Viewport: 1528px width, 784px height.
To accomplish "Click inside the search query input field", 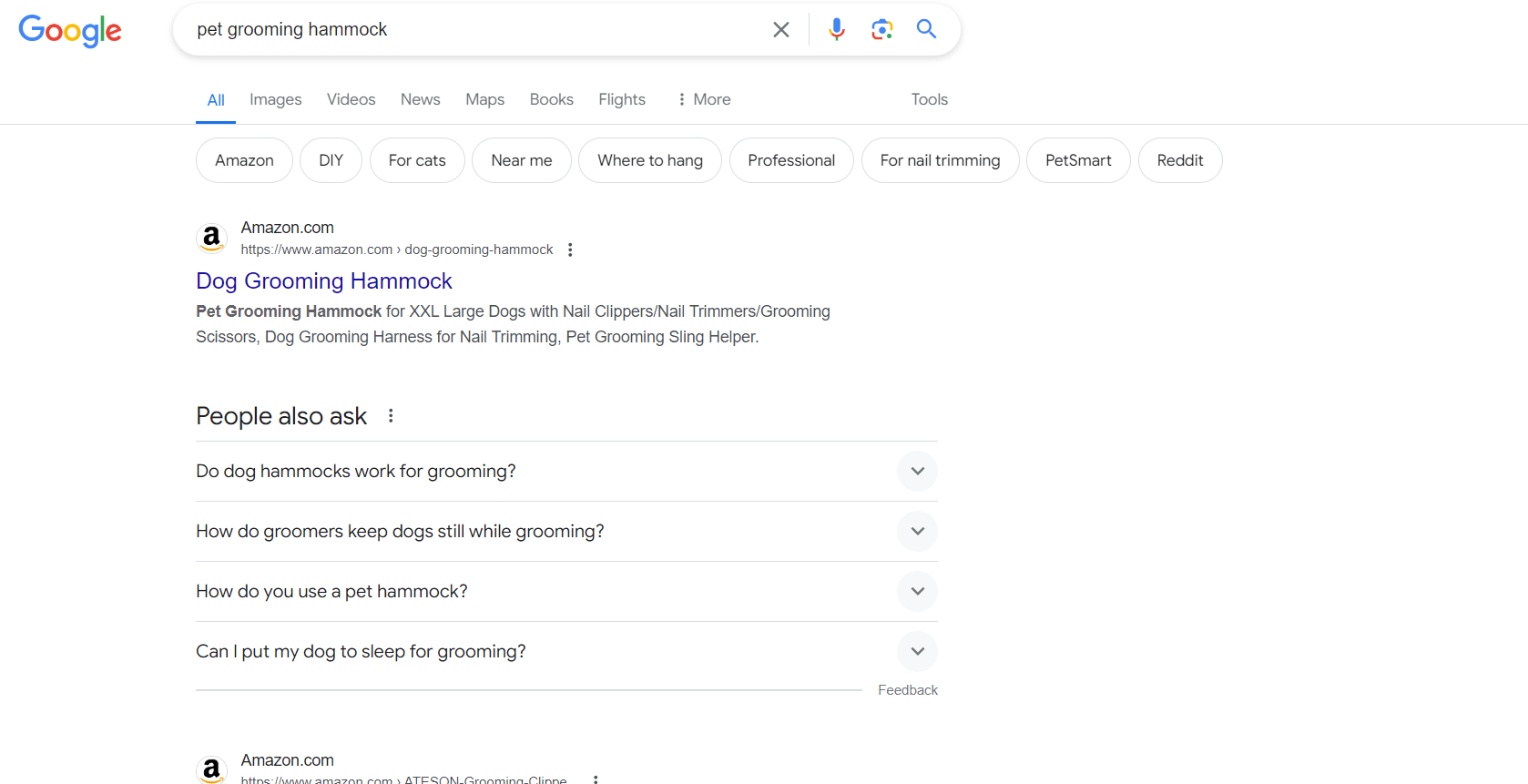I will point(474,30).
